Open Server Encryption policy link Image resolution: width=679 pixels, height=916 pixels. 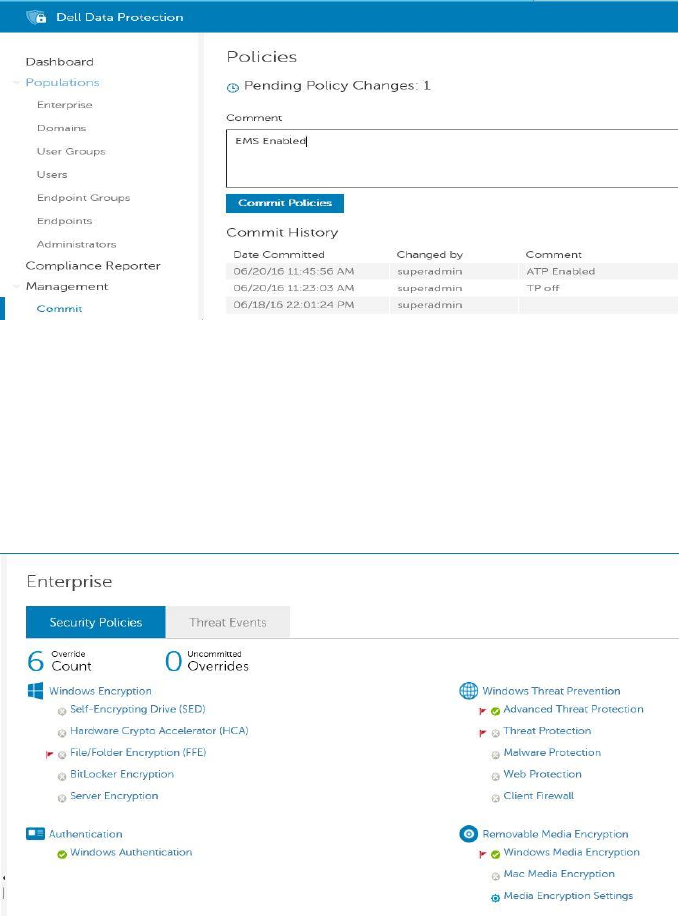pyautogui.click(x=114, y=796)
